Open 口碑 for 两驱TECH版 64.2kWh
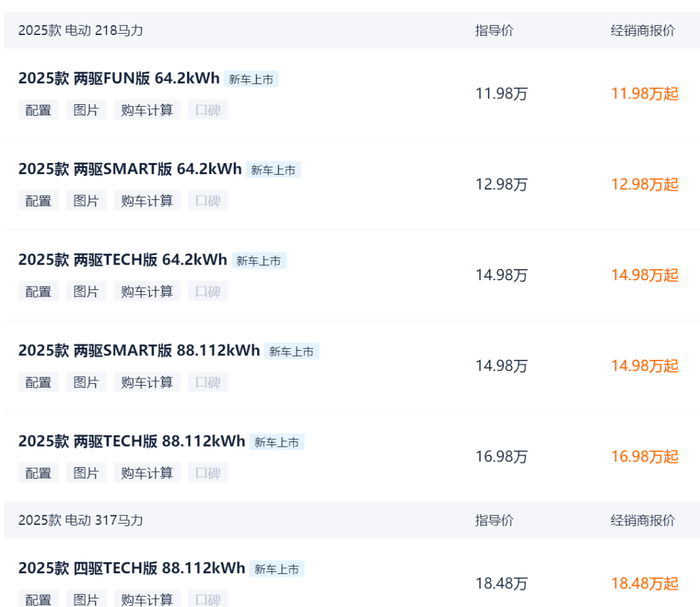The width and height of the screenshot is (700, 607). [x=207, y=292]
